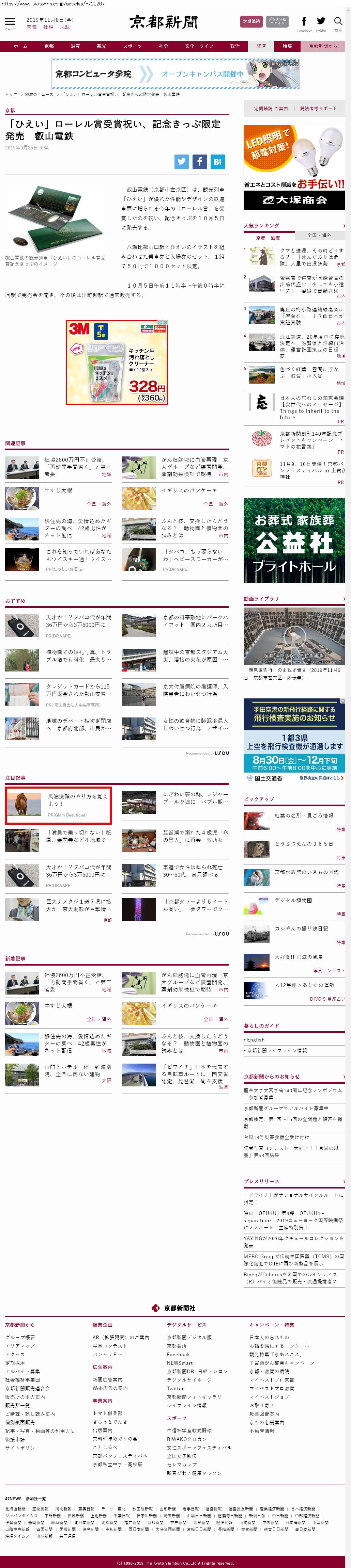Share article via Facebook share button

[x=199, y=161]
